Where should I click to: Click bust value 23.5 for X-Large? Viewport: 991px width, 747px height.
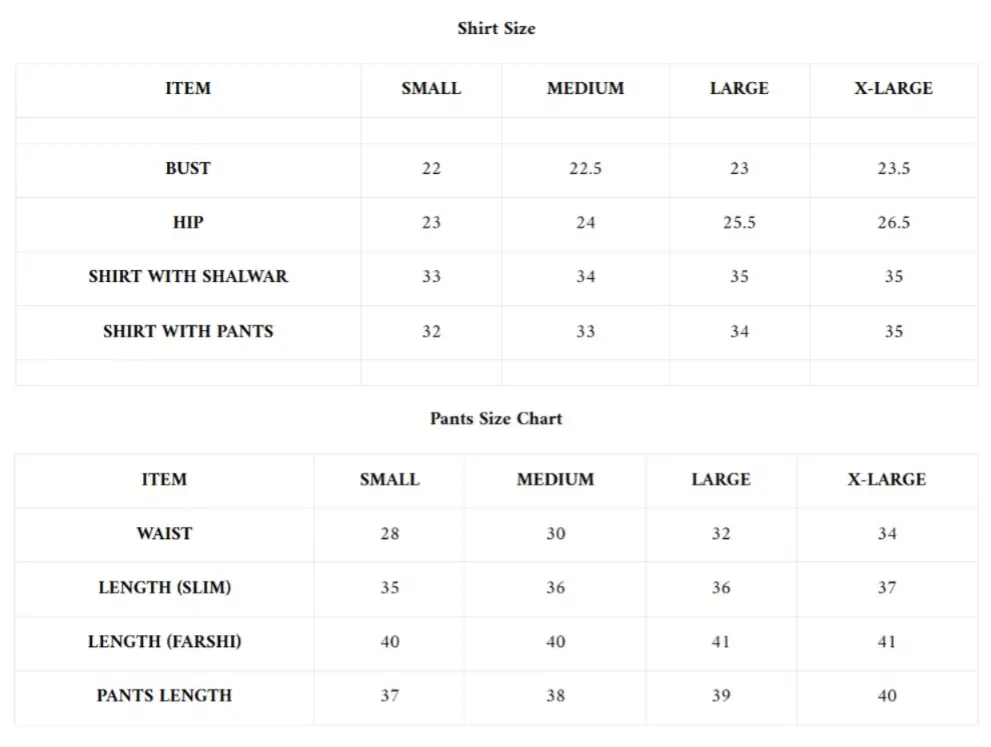(x=893, y=169)
